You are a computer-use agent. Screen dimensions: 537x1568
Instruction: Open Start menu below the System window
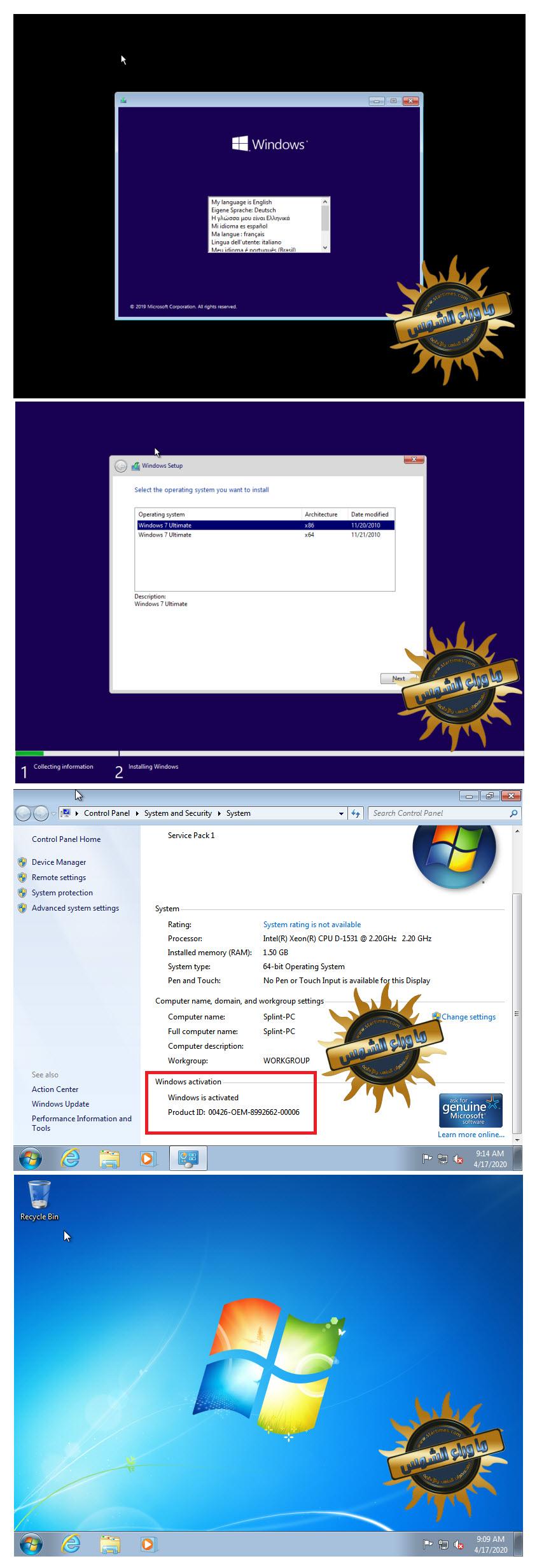pyautogui.click(x=31, y=1158)
